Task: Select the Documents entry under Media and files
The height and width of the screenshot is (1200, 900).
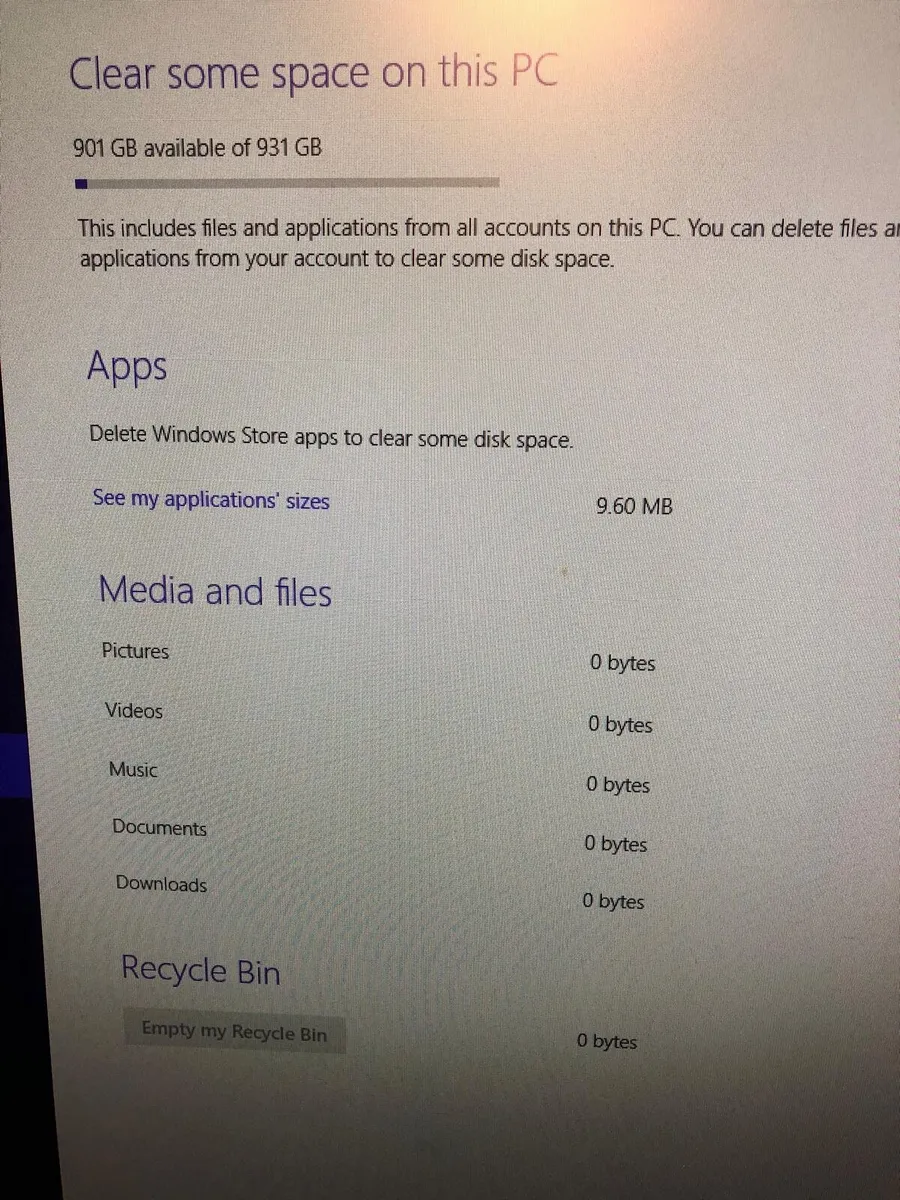Action: tap(160, 828)
